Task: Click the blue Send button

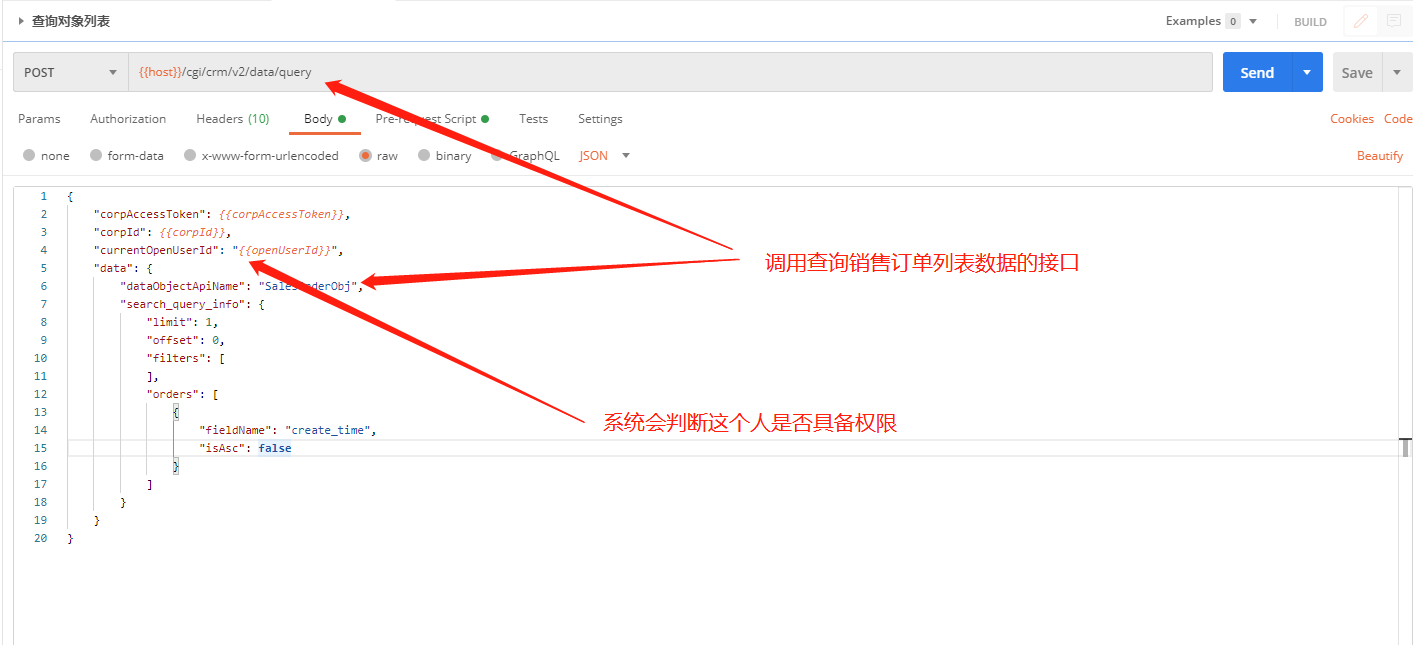Action: tap(1257, 72)
